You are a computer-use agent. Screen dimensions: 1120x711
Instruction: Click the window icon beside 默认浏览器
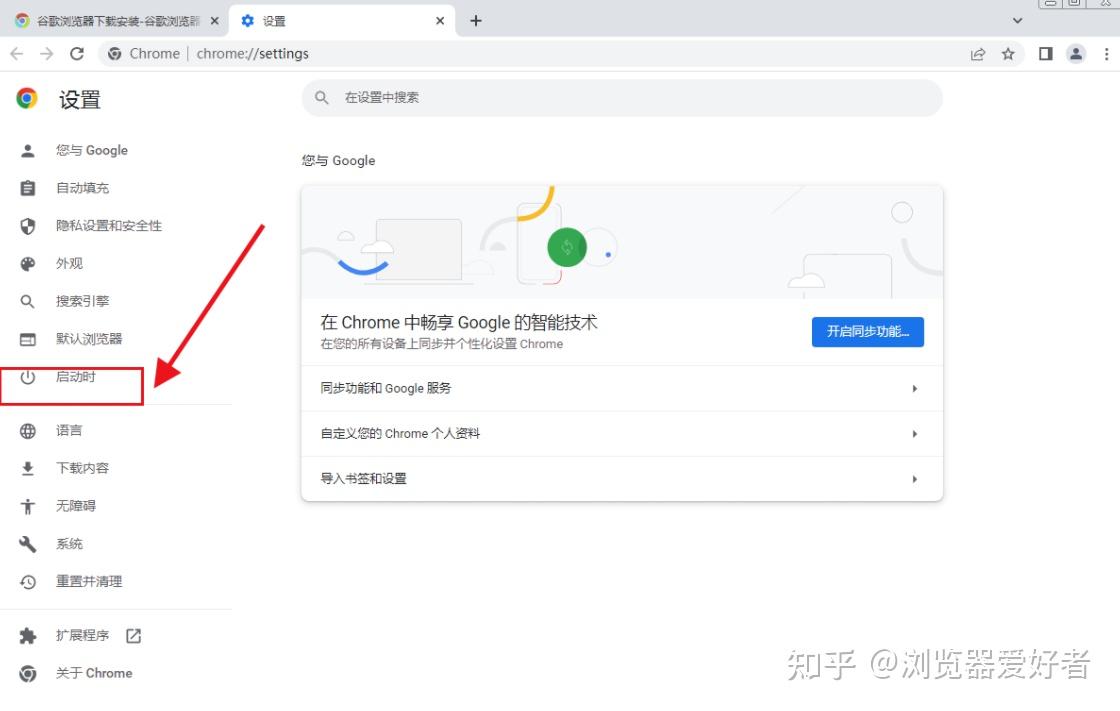(28, 339)
